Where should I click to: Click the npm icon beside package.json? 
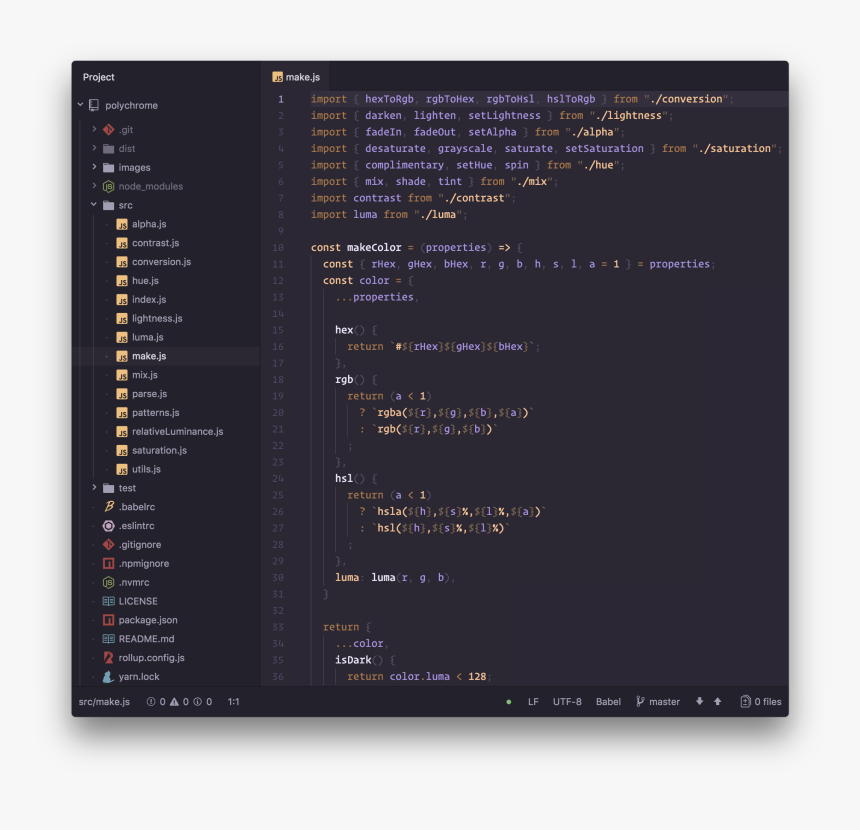click(109, 620)
